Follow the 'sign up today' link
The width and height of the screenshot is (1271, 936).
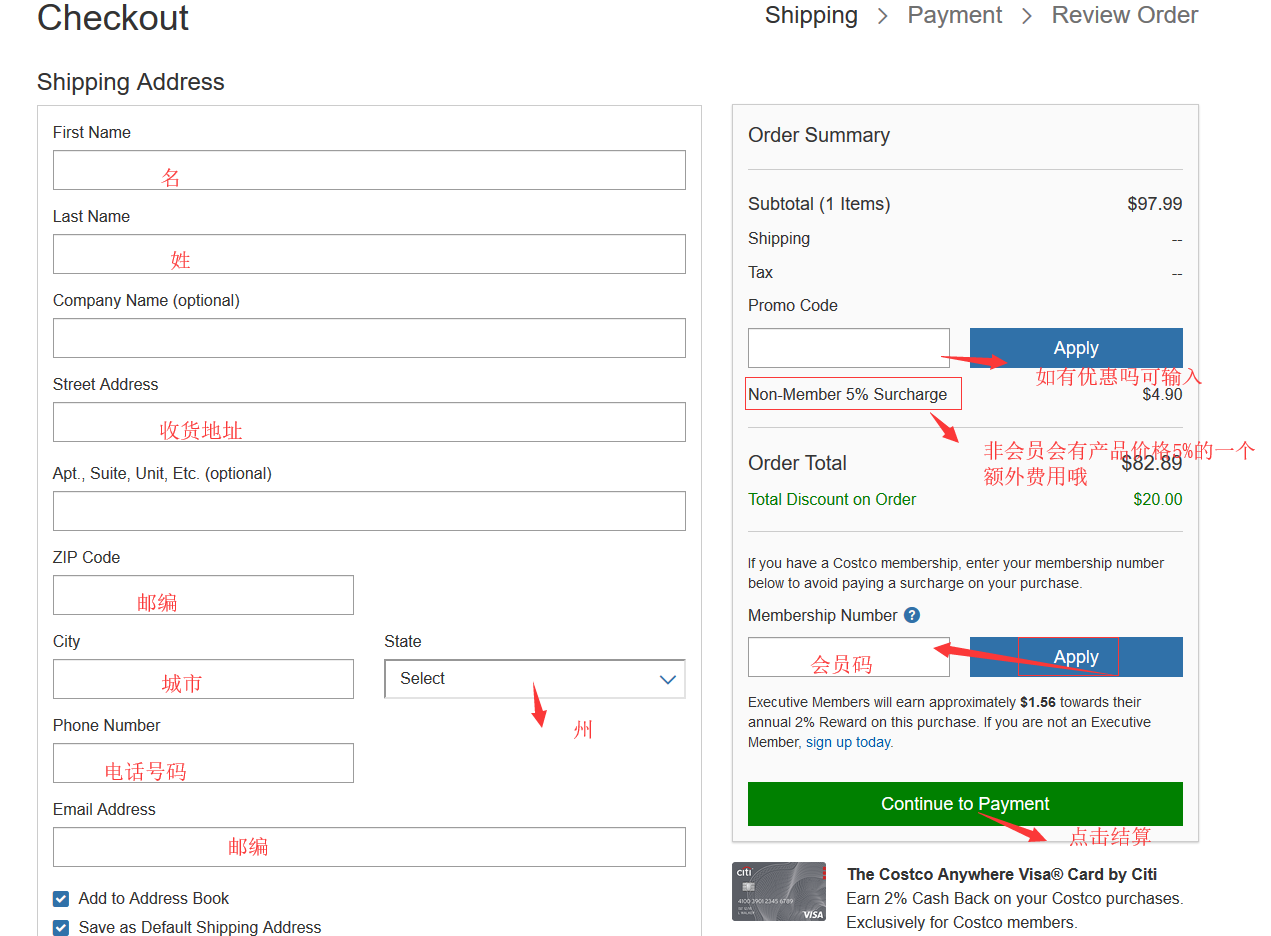(848, 742)
